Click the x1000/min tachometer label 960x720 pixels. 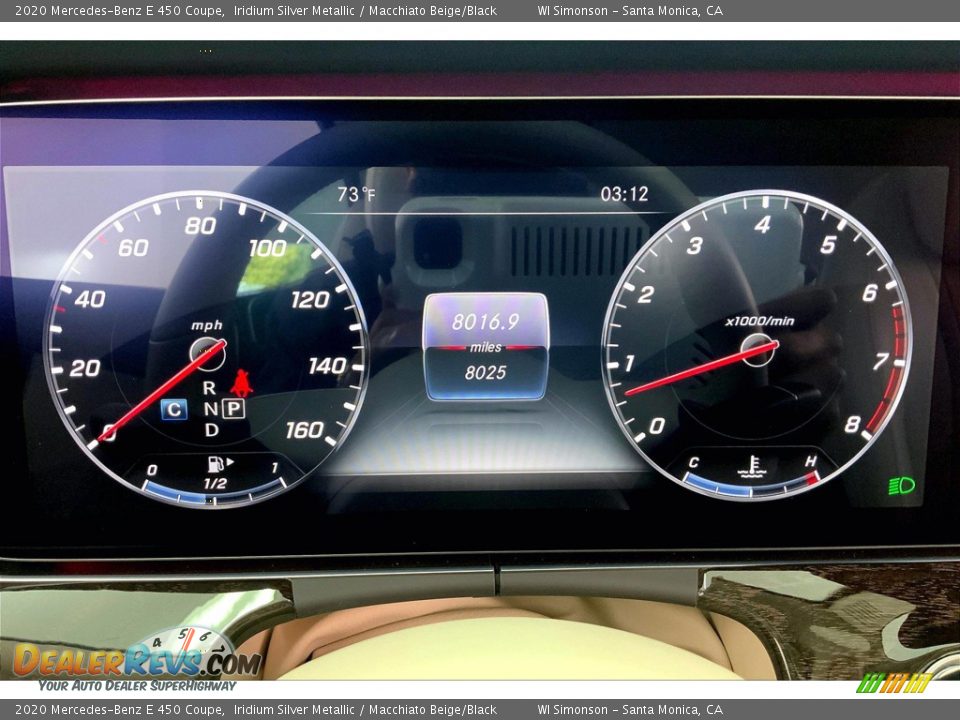[760, 321]
